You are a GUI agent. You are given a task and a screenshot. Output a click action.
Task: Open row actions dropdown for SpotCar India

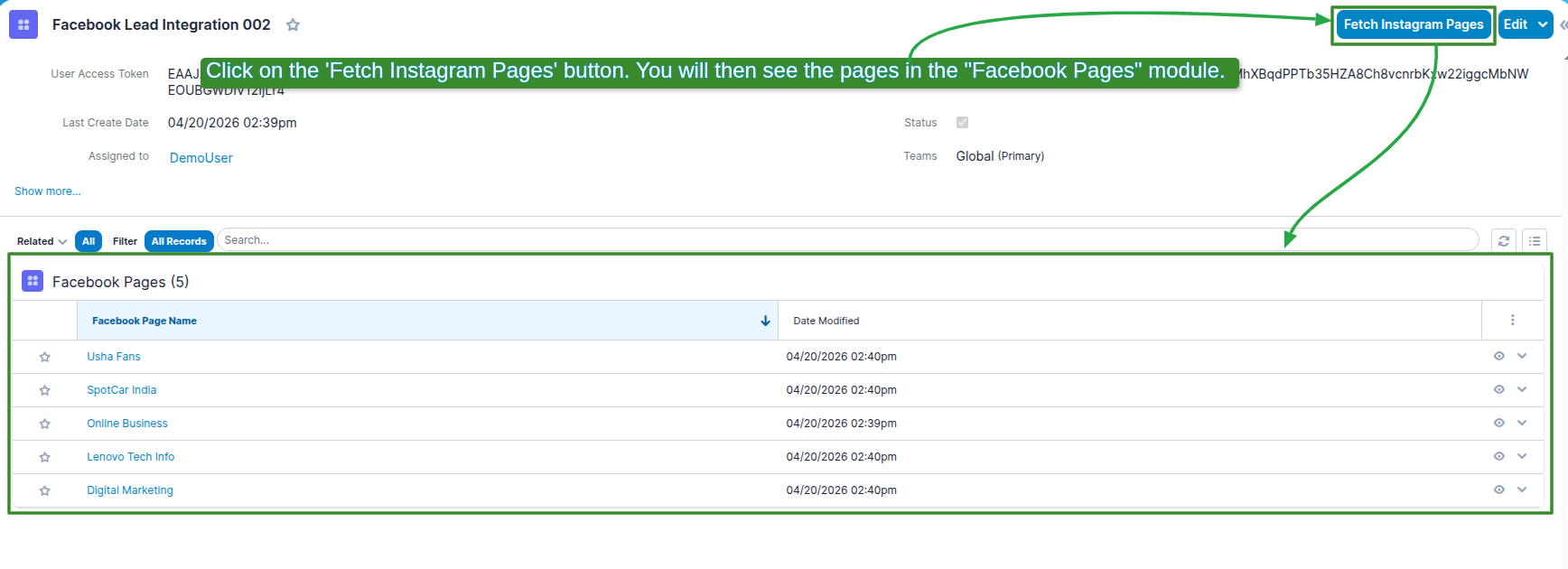point(1522,389)
